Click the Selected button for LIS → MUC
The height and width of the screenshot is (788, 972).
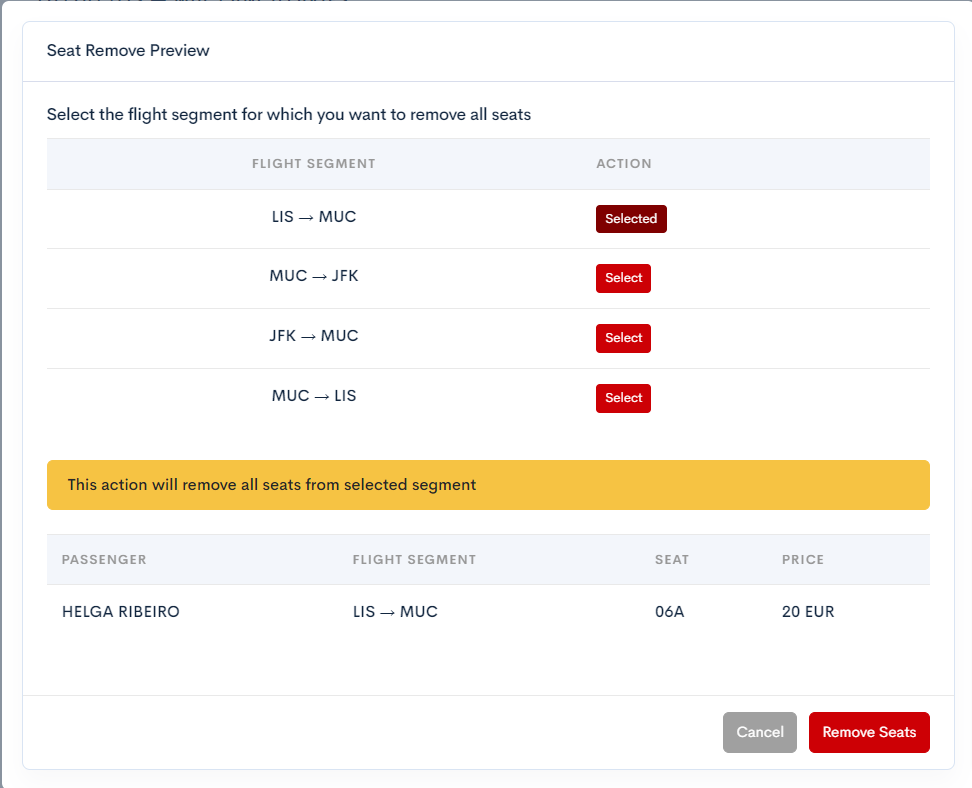click(x=630, y=219)
